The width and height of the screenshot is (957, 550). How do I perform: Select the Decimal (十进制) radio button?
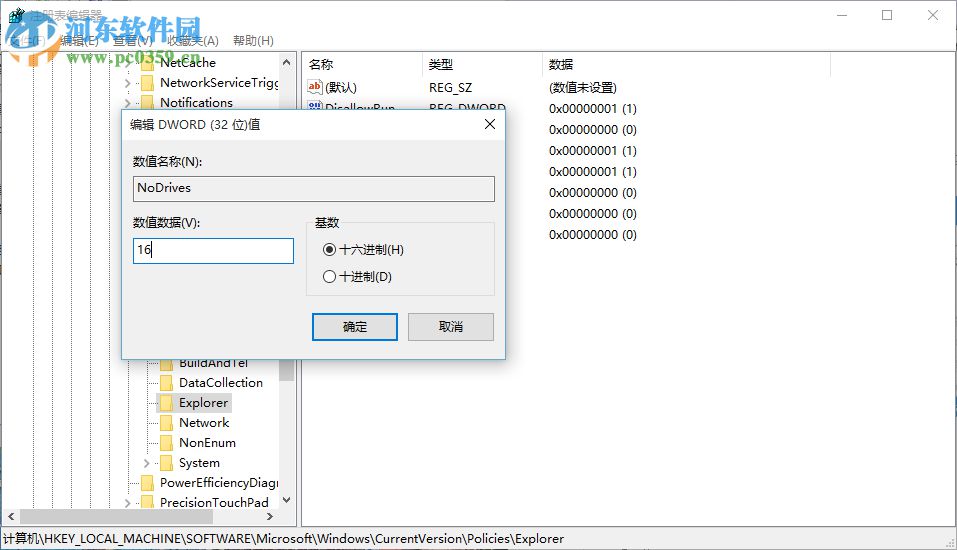point(330,277)
